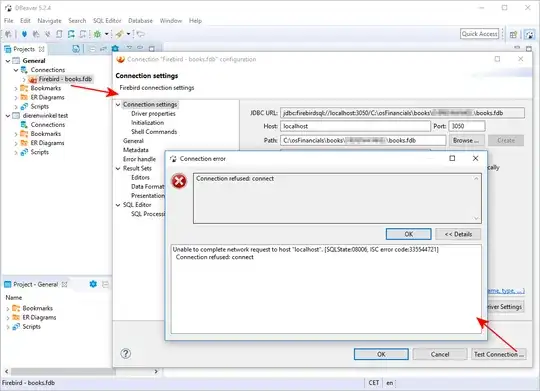Screen dimensions: 540x391
Task: Select Shell Commands in dialog tree
Action: [154, 132]
